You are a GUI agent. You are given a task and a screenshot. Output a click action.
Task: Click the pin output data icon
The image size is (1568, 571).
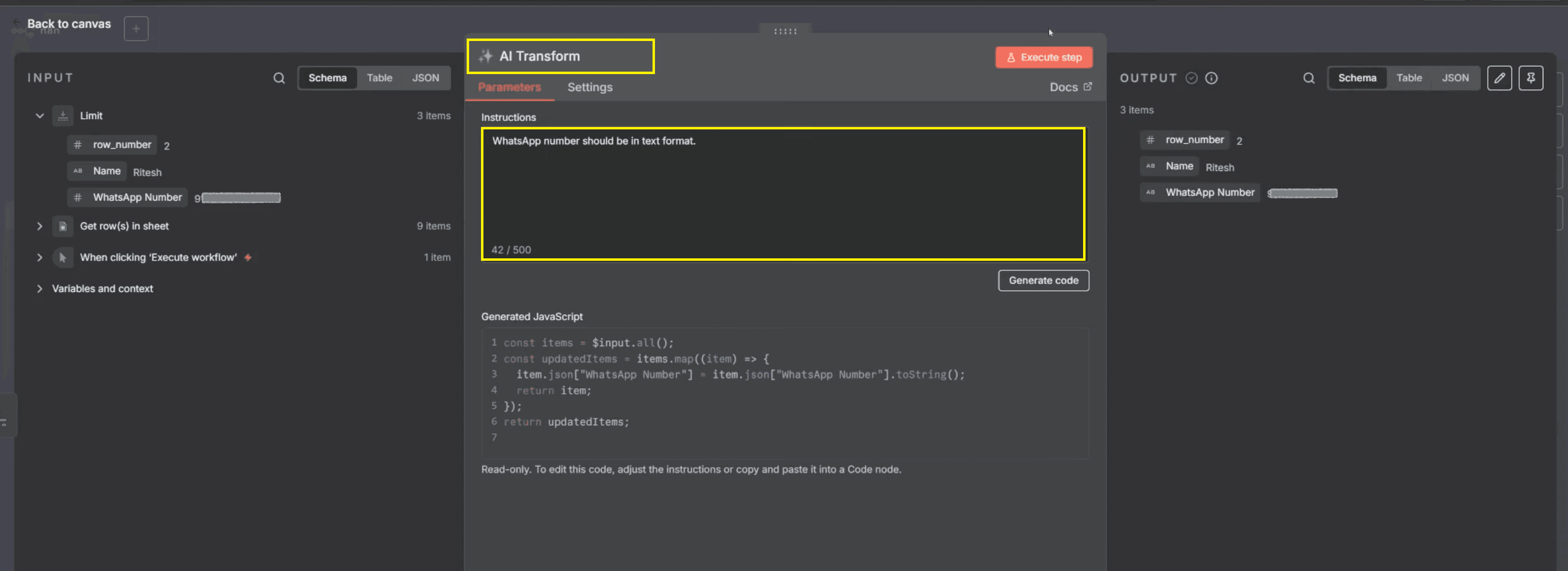pos(1530,78)
